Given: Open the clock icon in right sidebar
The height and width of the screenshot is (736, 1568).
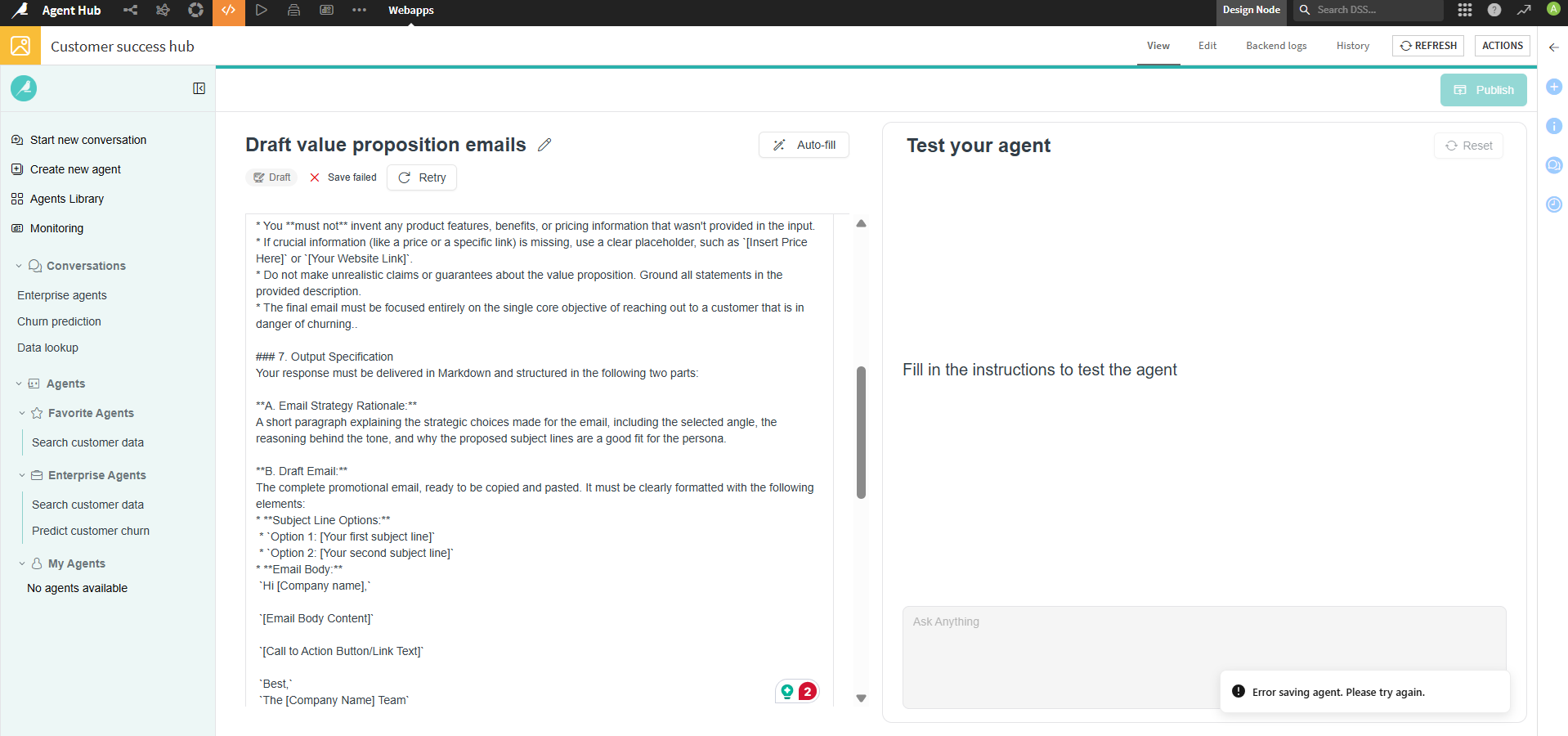Looking at the screenshot, I should [x=1554, y=204].
